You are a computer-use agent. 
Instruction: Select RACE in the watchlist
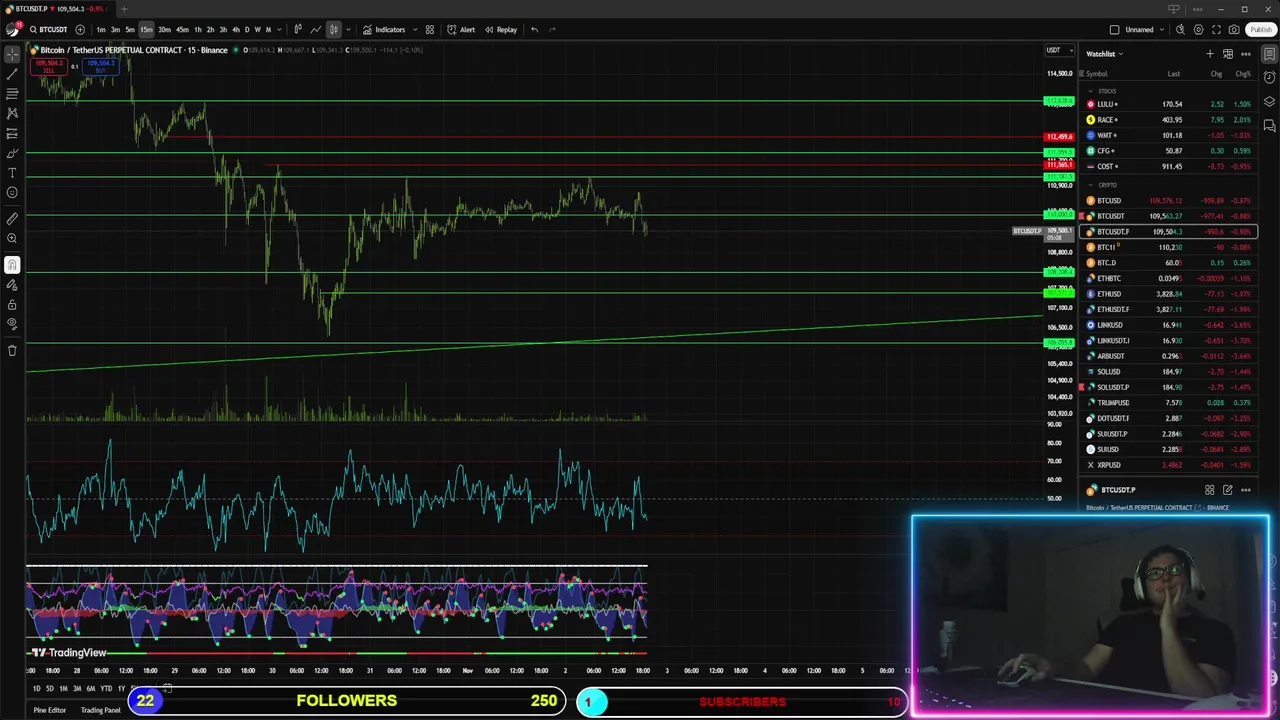(1169, 120)
